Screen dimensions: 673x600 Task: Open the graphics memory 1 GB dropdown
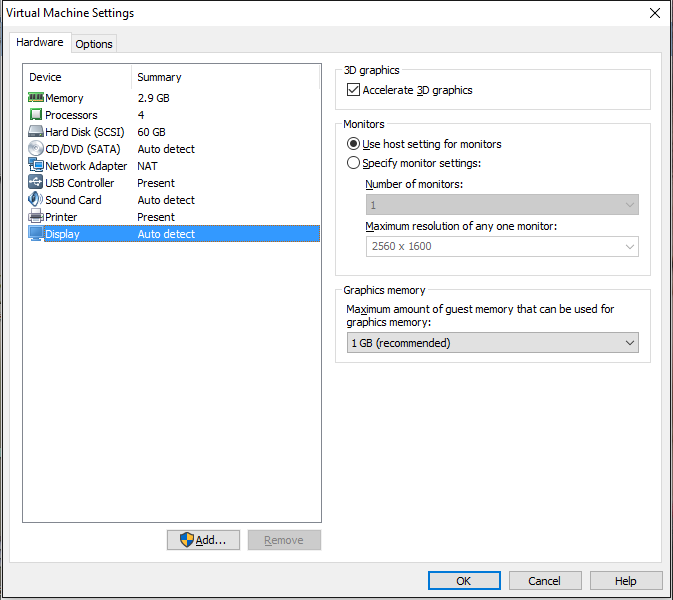[x=491, y=343]
